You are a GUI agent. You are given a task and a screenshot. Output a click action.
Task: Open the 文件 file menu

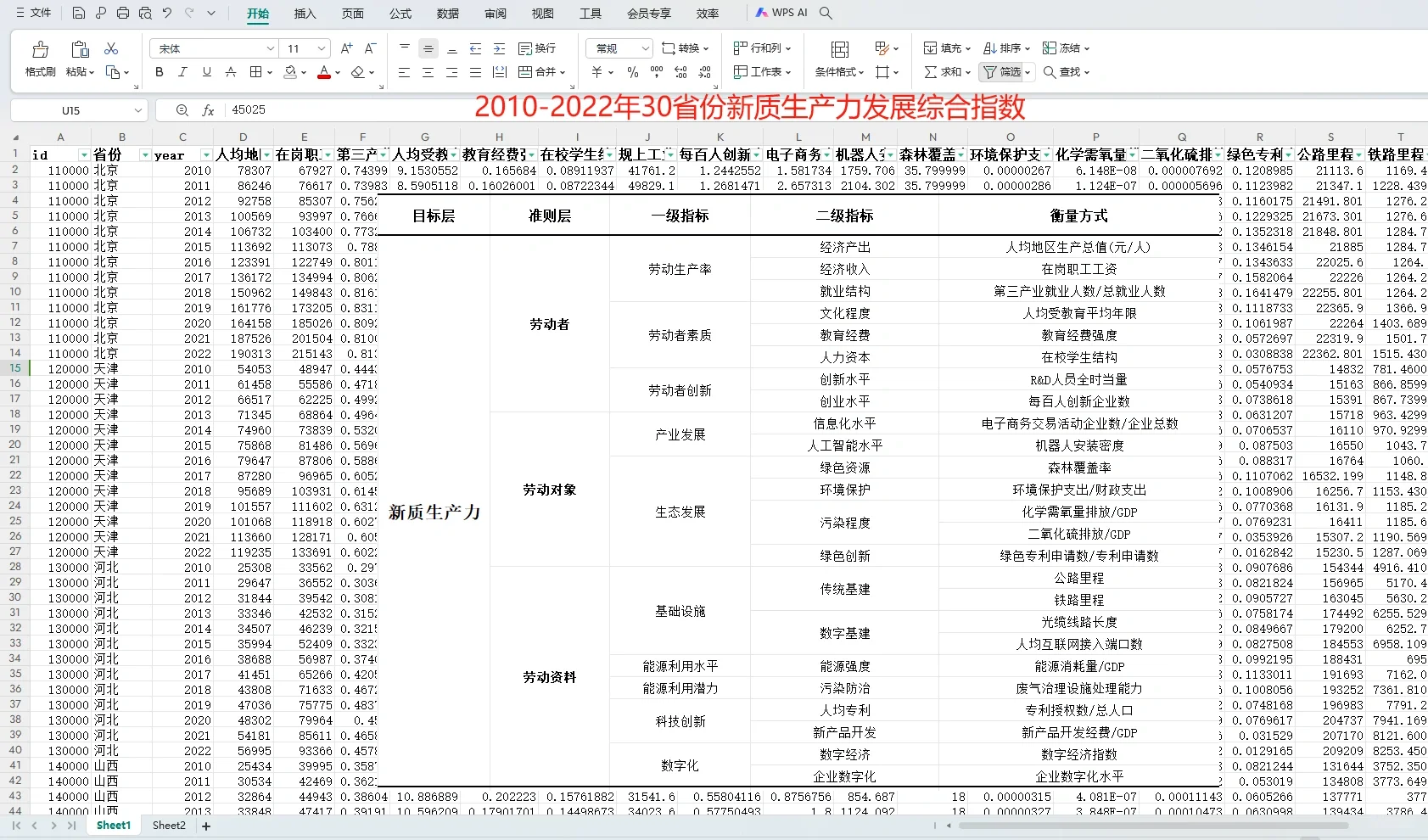pyautogui.click(x=34, y=13)
